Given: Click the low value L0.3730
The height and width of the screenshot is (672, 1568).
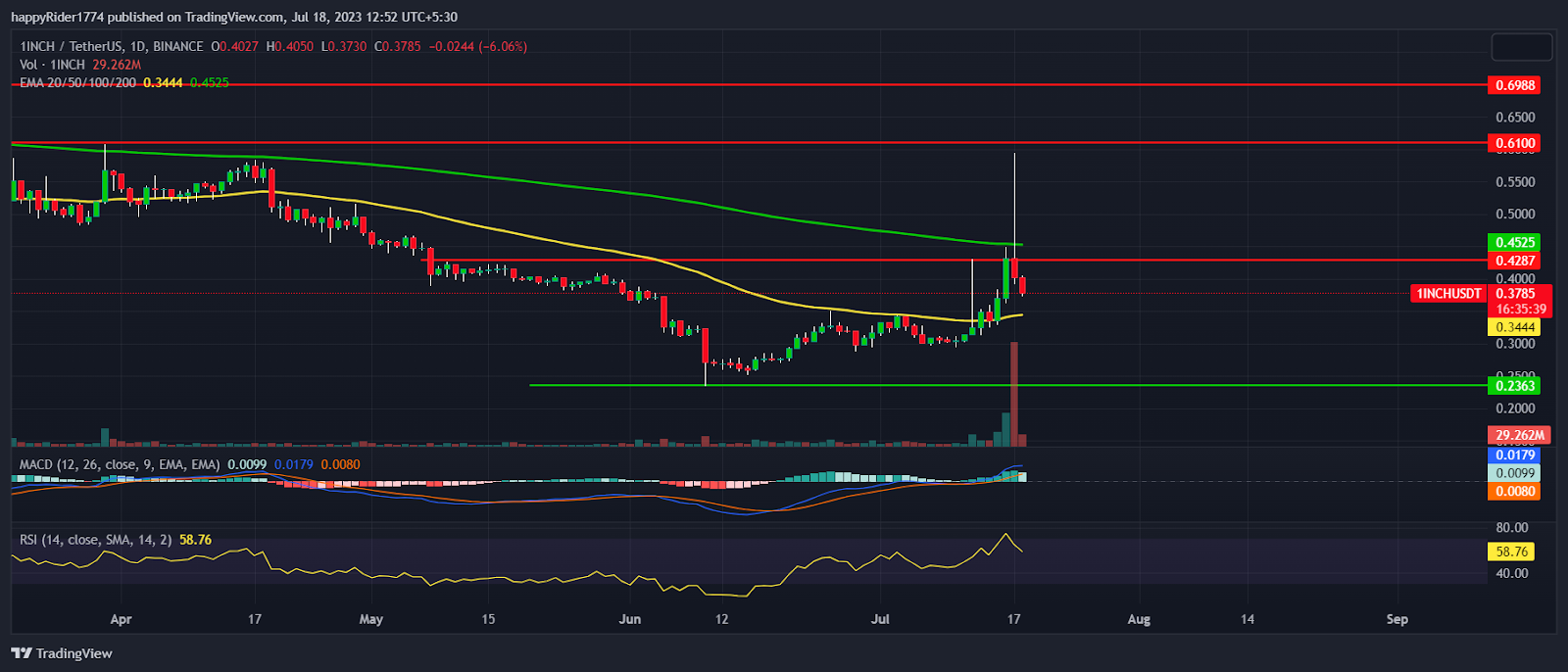Looking at the screenshot, I should 344,46.
